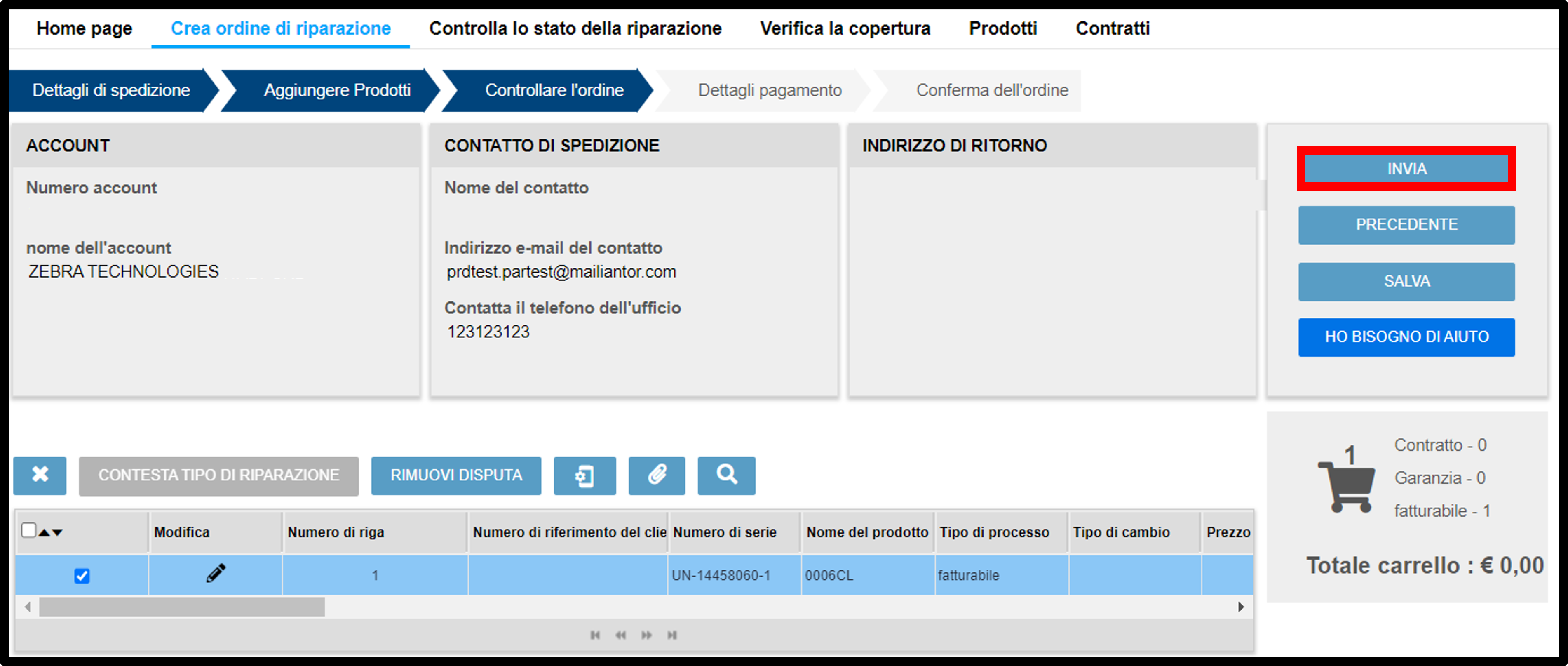The height and width of the screenshot is (666, 1568).
Task: Click the Tipo di processo column header
Action: pyautogui.click(x=1001, y=532)
